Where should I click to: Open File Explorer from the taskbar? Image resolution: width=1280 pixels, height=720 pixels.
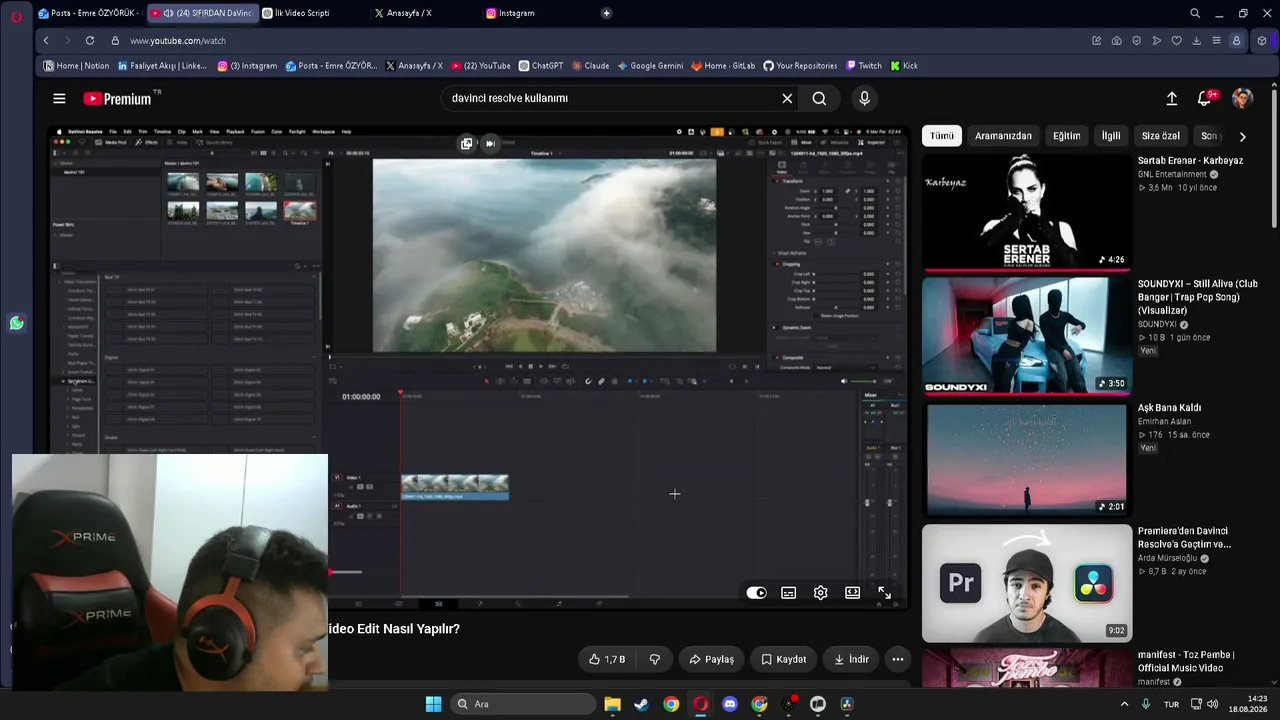pos(612,704)
